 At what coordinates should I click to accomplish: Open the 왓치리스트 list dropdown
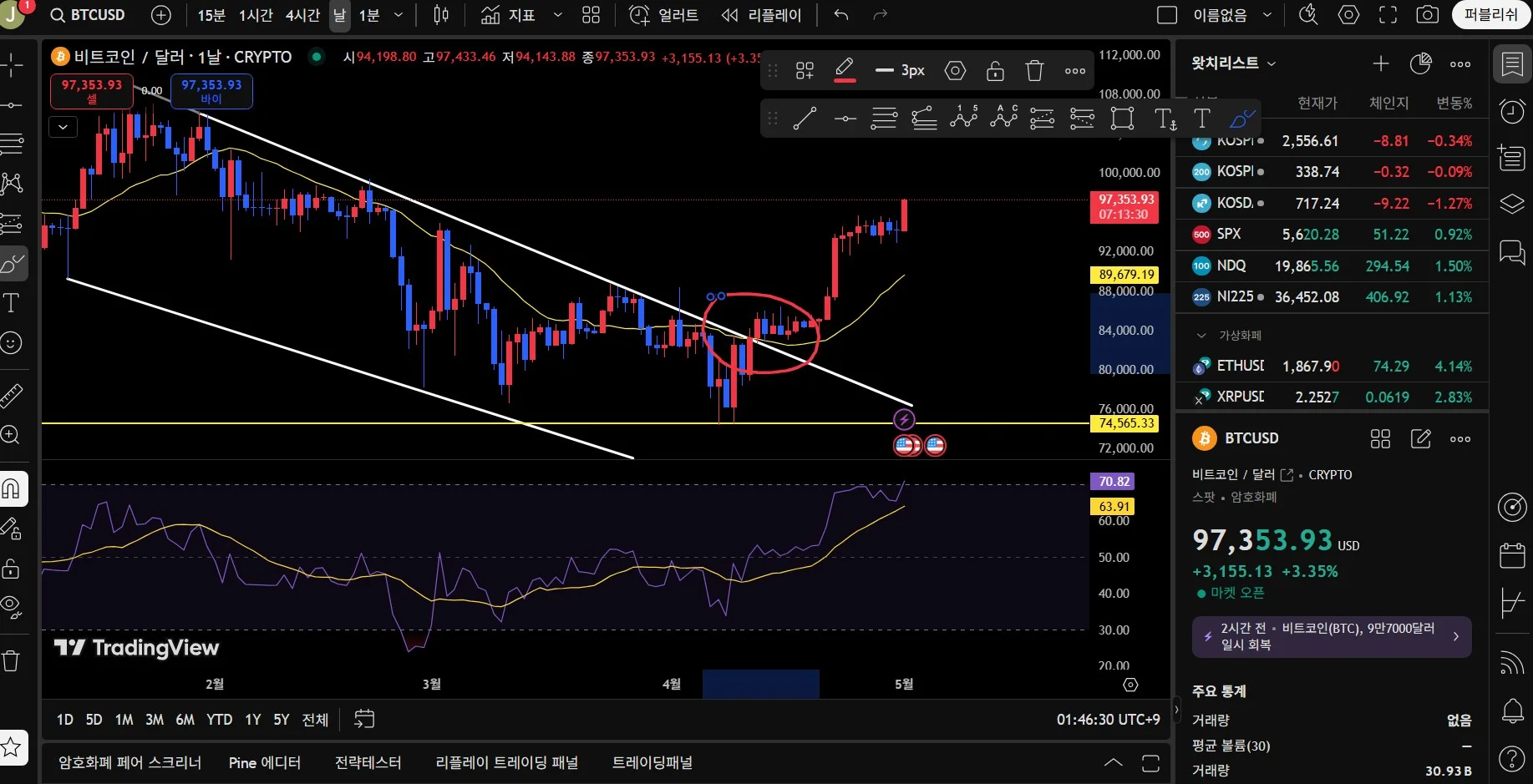click(1234, 63)
